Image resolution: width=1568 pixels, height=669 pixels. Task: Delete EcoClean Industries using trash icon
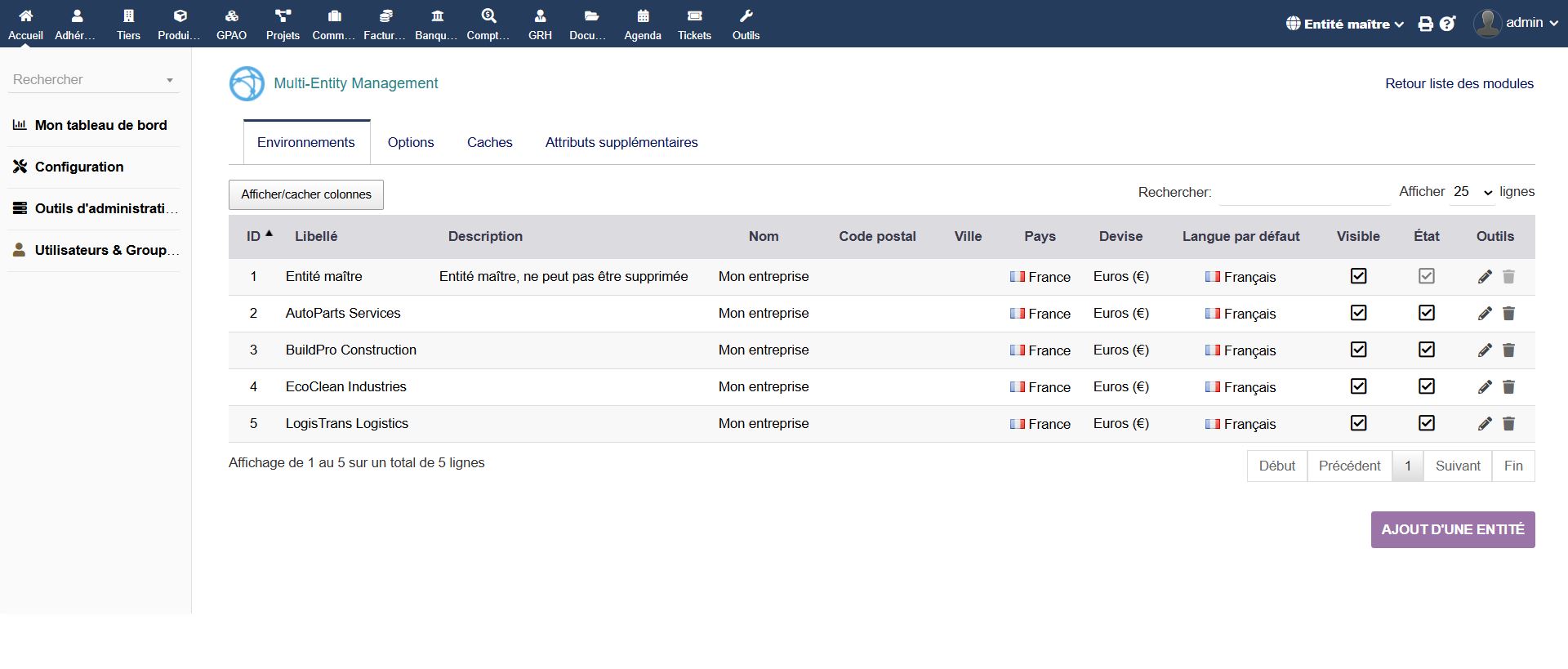(1508, 387)
